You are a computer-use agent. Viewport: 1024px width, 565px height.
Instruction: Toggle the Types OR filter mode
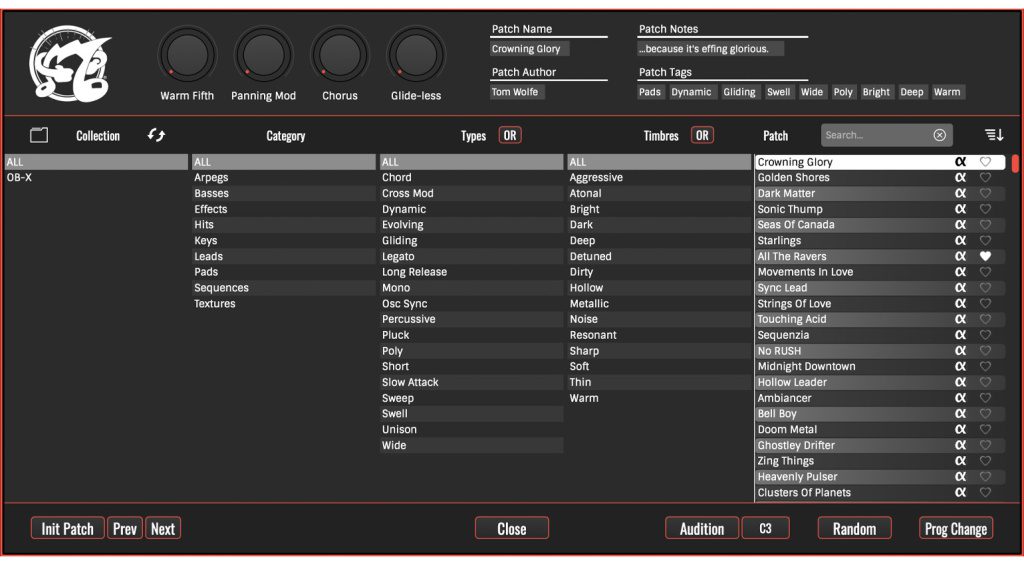coord(510,136)
